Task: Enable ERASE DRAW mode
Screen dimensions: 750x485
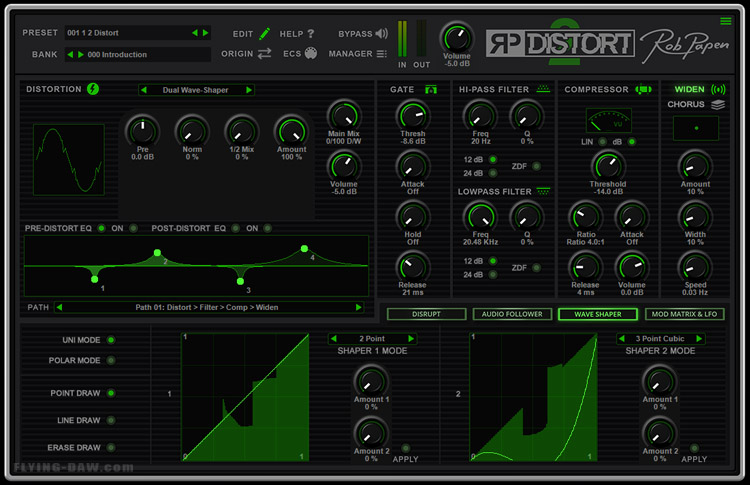Action: pyautogui.click(x=111, y=448)
